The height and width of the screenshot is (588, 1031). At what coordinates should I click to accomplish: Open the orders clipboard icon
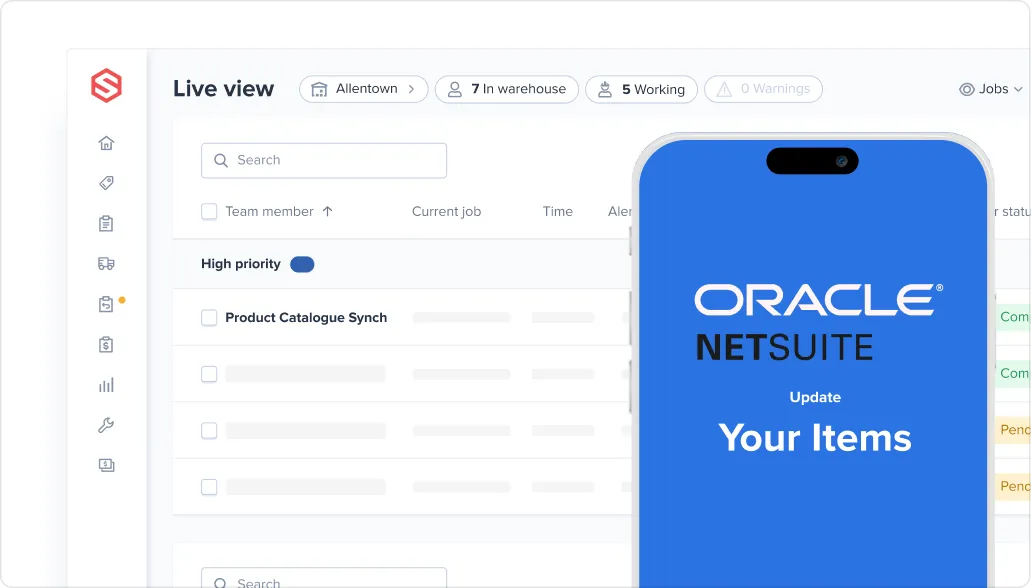[106, 223]
